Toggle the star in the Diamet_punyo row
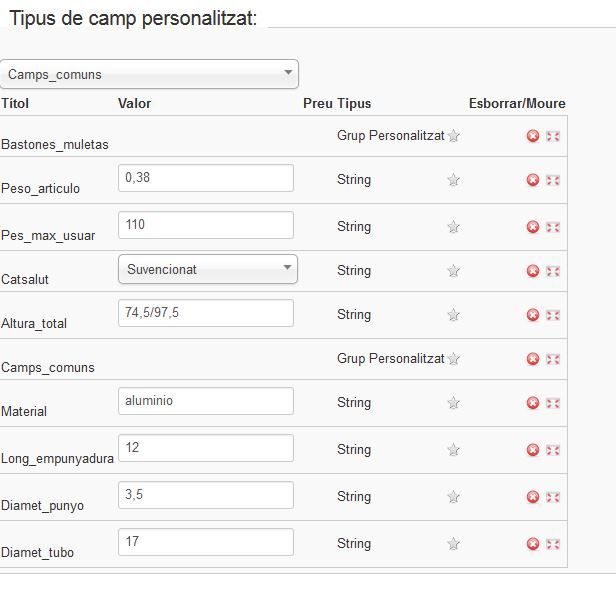 453,497
